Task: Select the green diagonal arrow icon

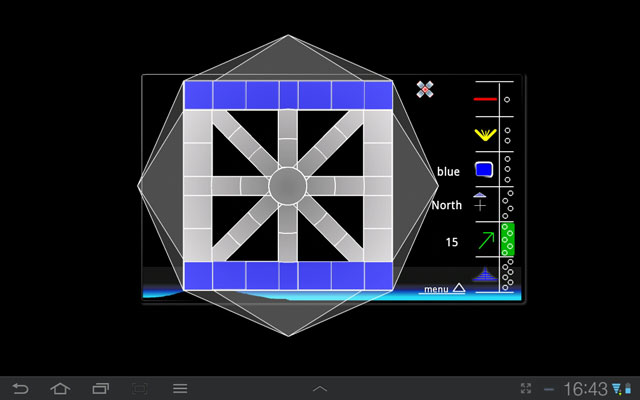Action: [x=486, y=240]
